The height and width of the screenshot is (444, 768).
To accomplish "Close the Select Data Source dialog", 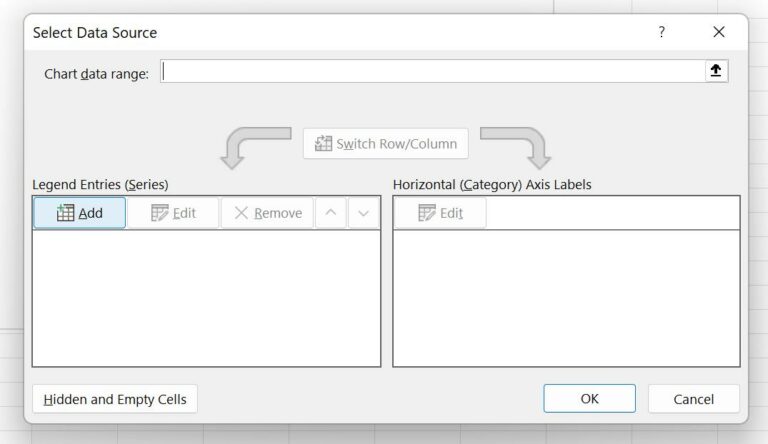I will click(x=718, y=32).
